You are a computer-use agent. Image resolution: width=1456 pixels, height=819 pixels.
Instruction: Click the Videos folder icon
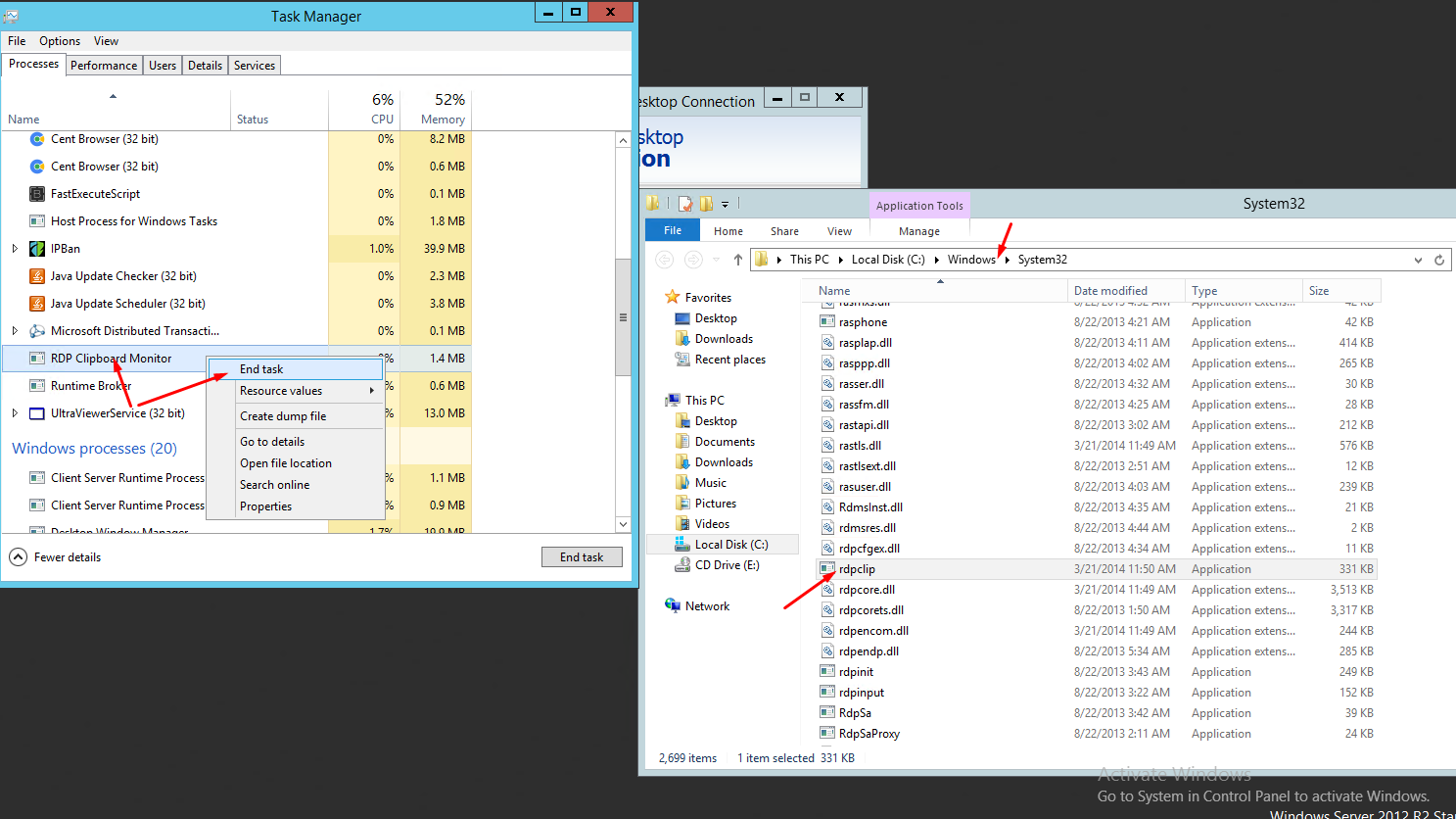[x=682, y=524]
